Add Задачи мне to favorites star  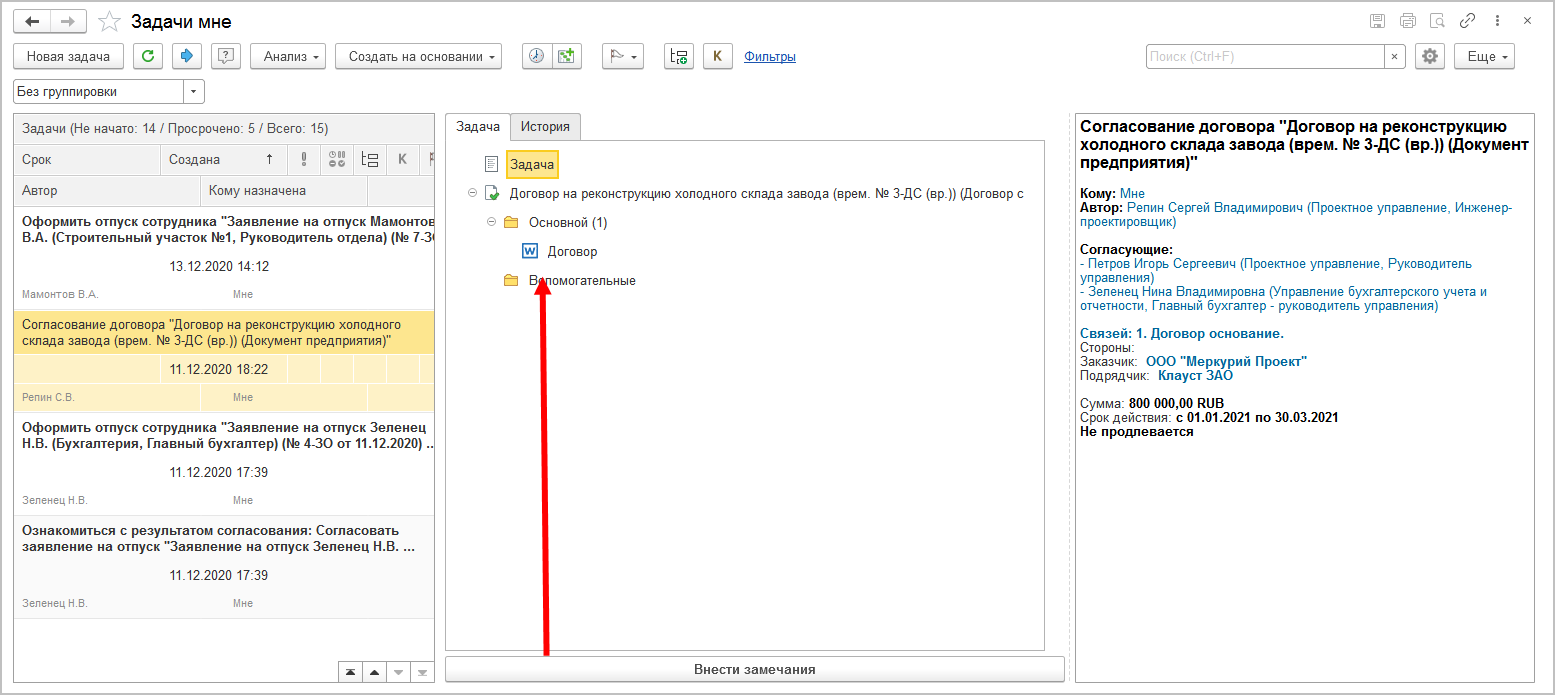point(110,22)
